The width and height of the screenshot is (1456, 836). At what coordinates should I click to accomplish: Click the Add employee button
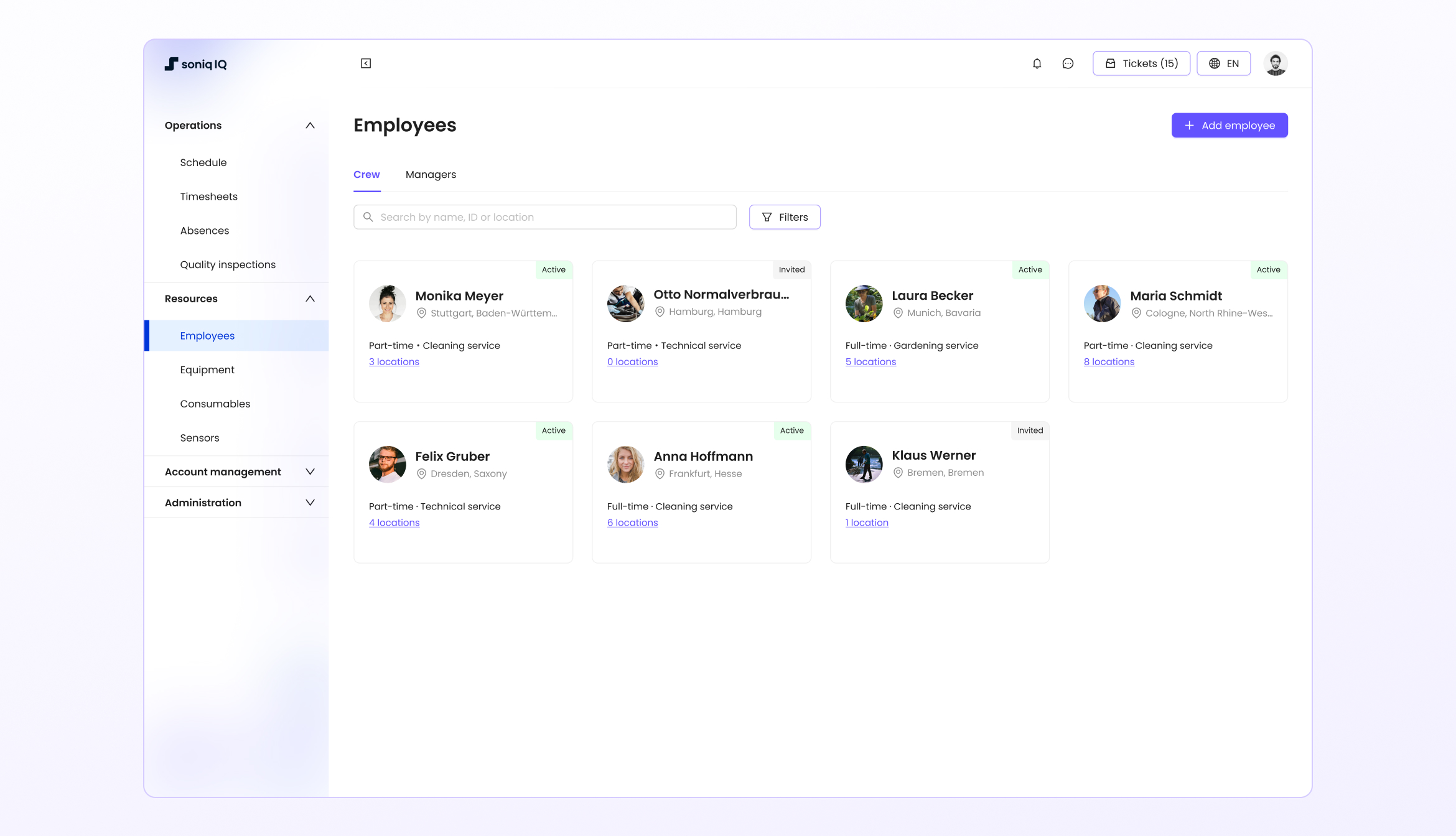point(1229,125)
